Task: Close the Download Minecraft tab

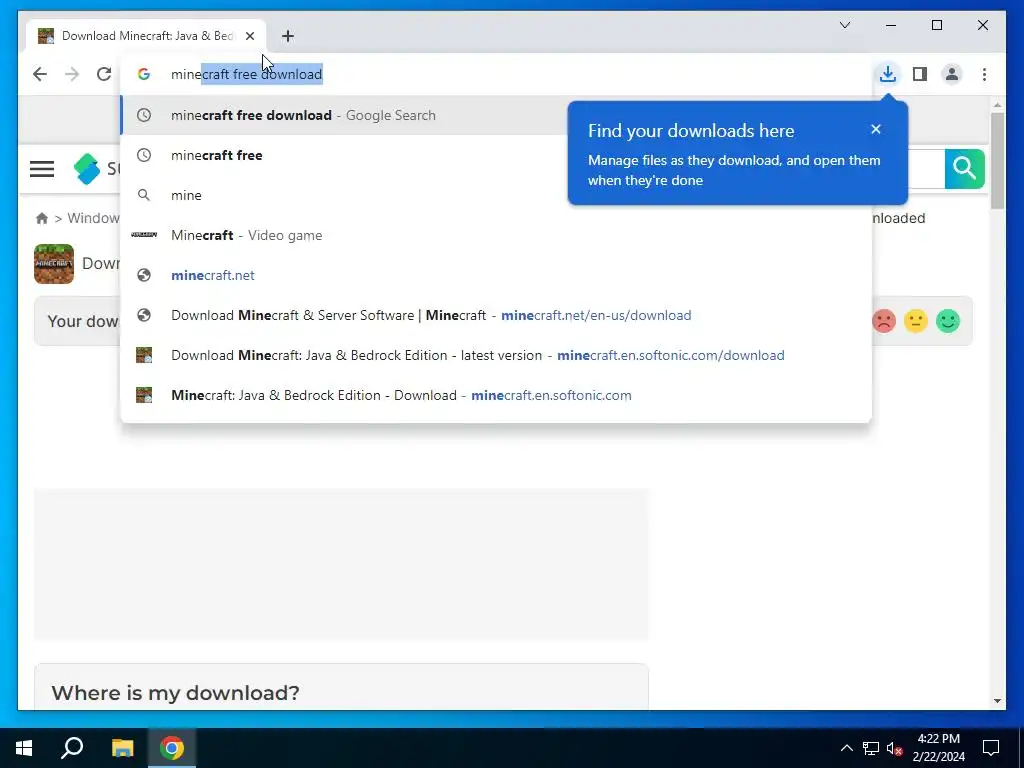Action: 249,36
